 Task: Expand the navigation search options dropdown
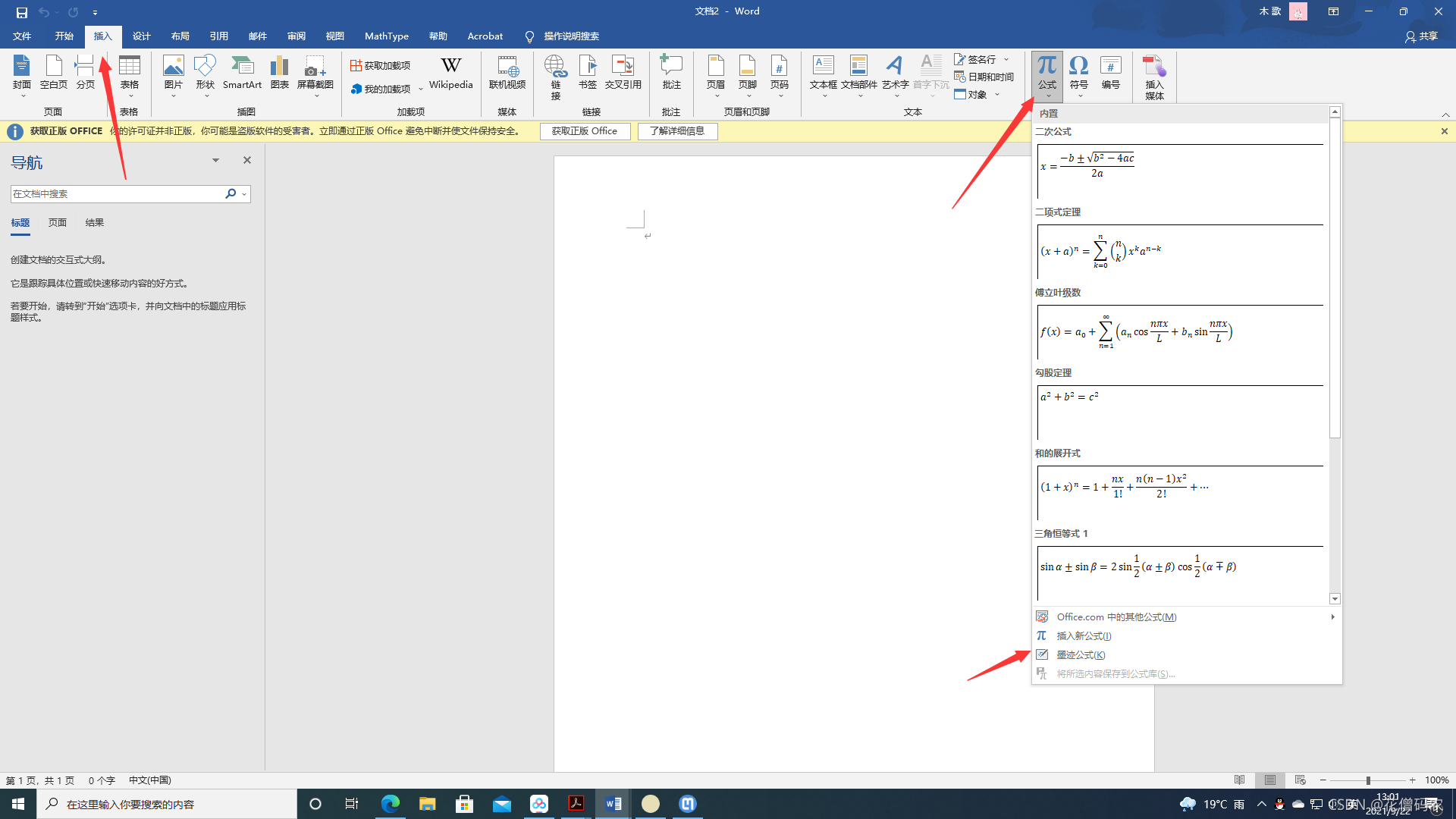(244, 194)
